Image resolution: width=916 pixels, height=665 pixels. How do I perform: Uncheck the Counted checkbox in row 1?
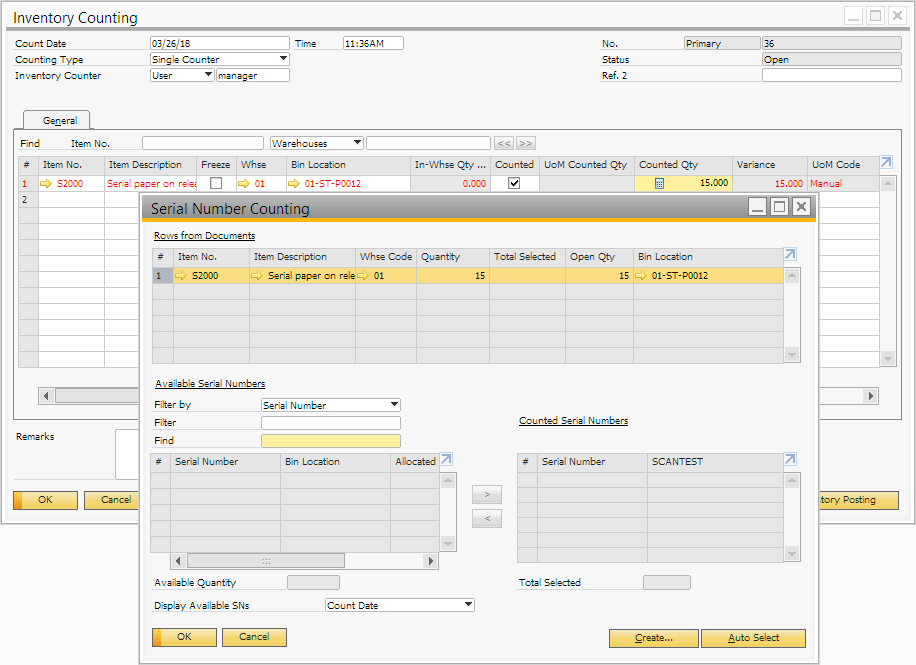coord(514,184)
